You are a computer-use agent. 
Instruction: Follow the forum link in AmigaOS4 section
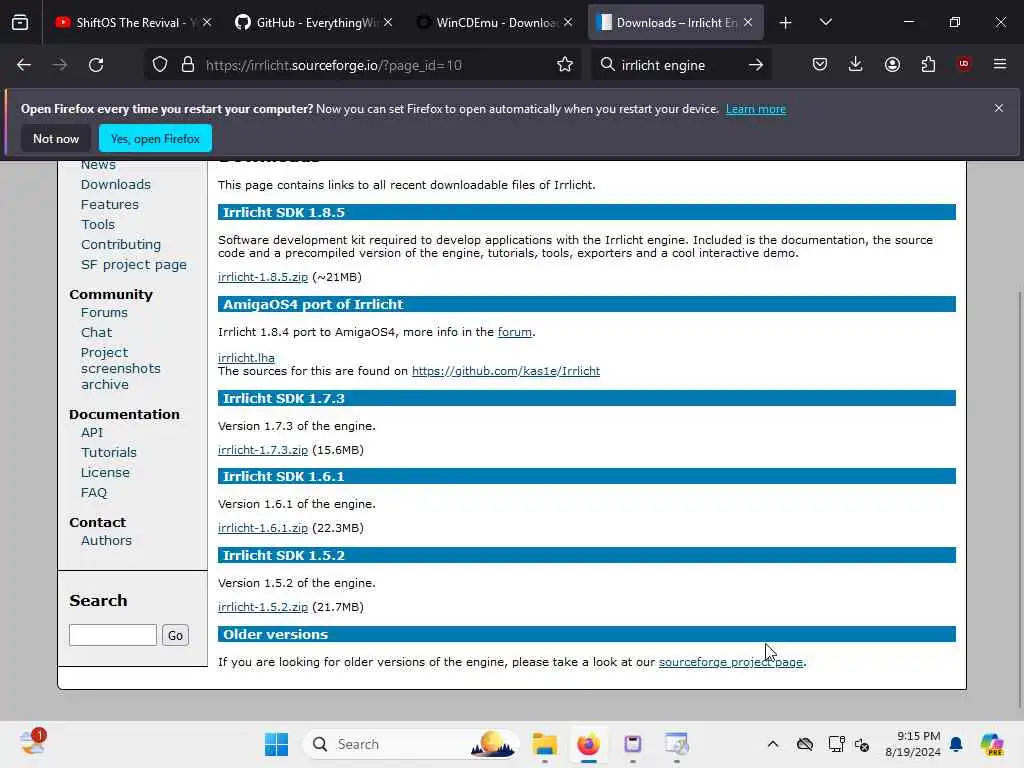(x=515, y=332)
